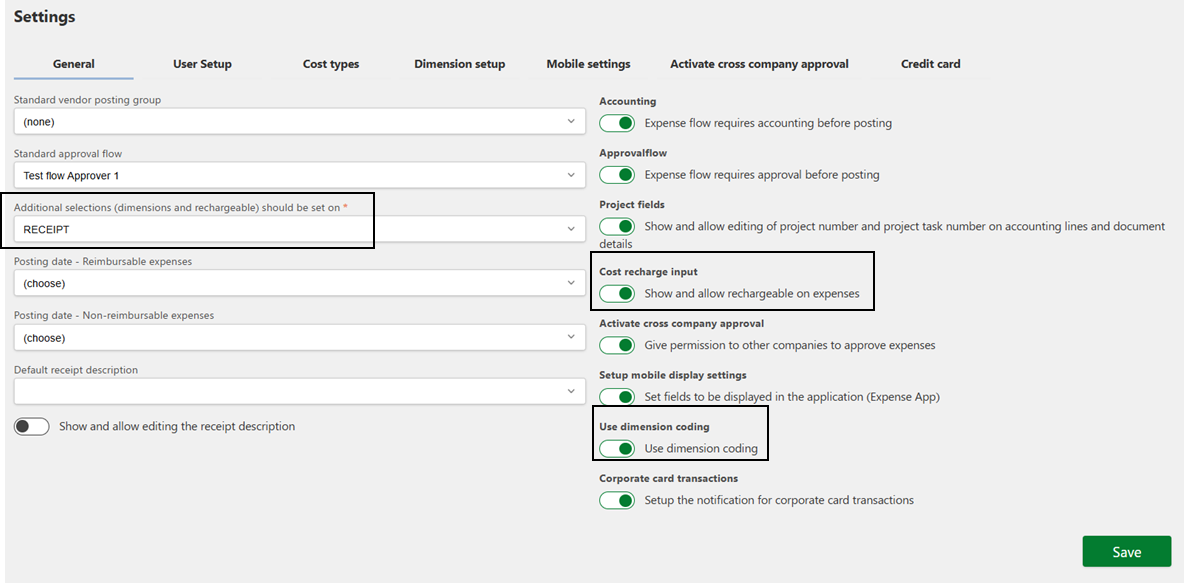Expand the Standard approval flow dropdown

[300, 175]
